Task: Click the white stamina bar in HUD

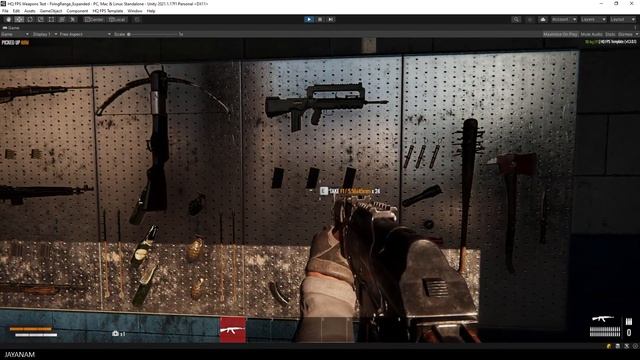Action: (36, 335)
